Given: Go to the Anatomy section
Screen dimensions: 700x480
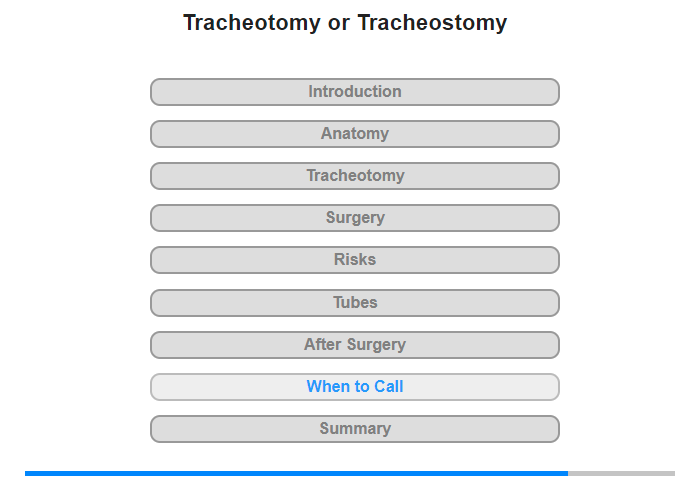Looking at the screenshot, I should [355, 134].
